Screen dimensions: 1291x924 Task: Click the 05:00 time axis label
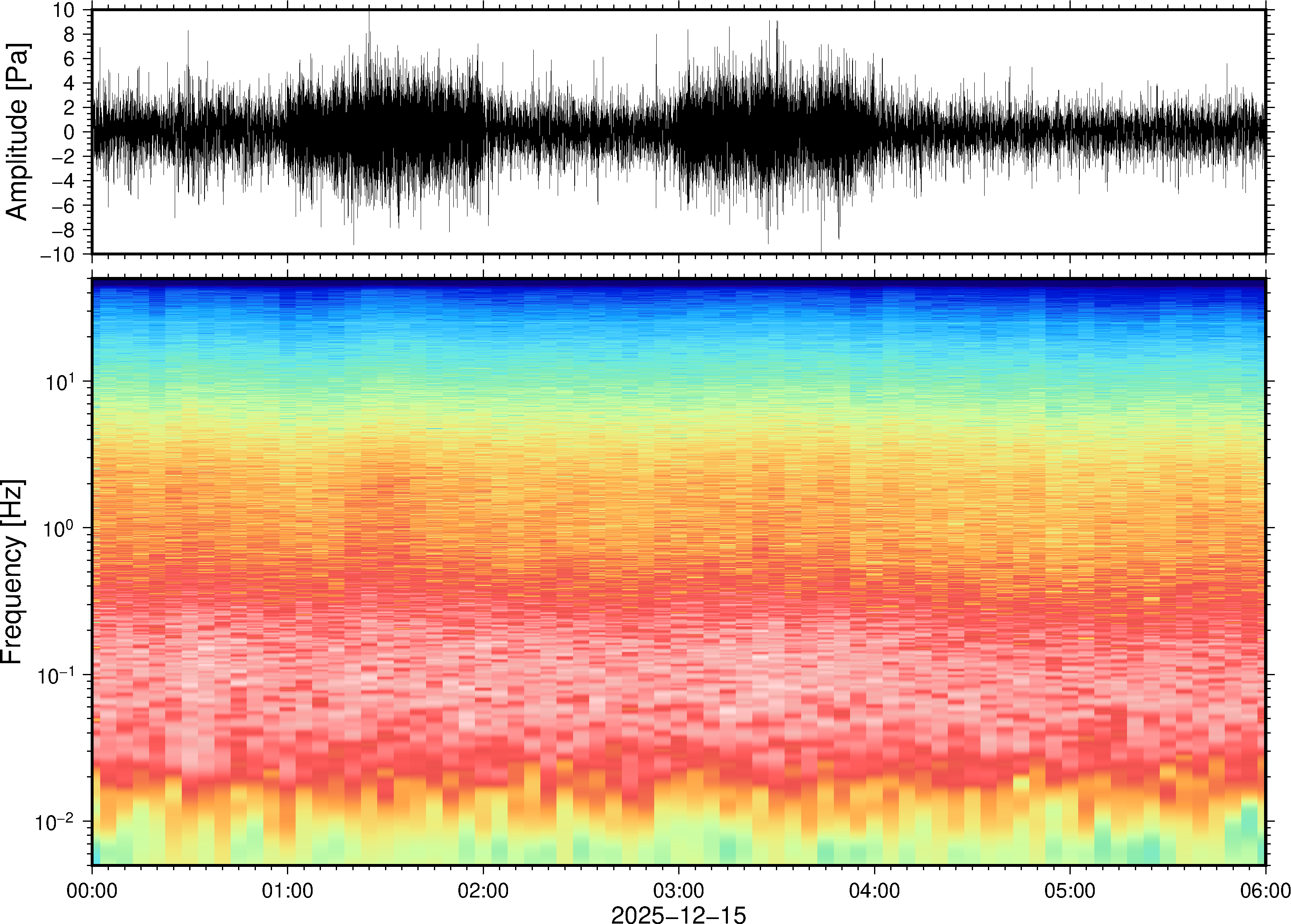click(x=1069, y=890)
